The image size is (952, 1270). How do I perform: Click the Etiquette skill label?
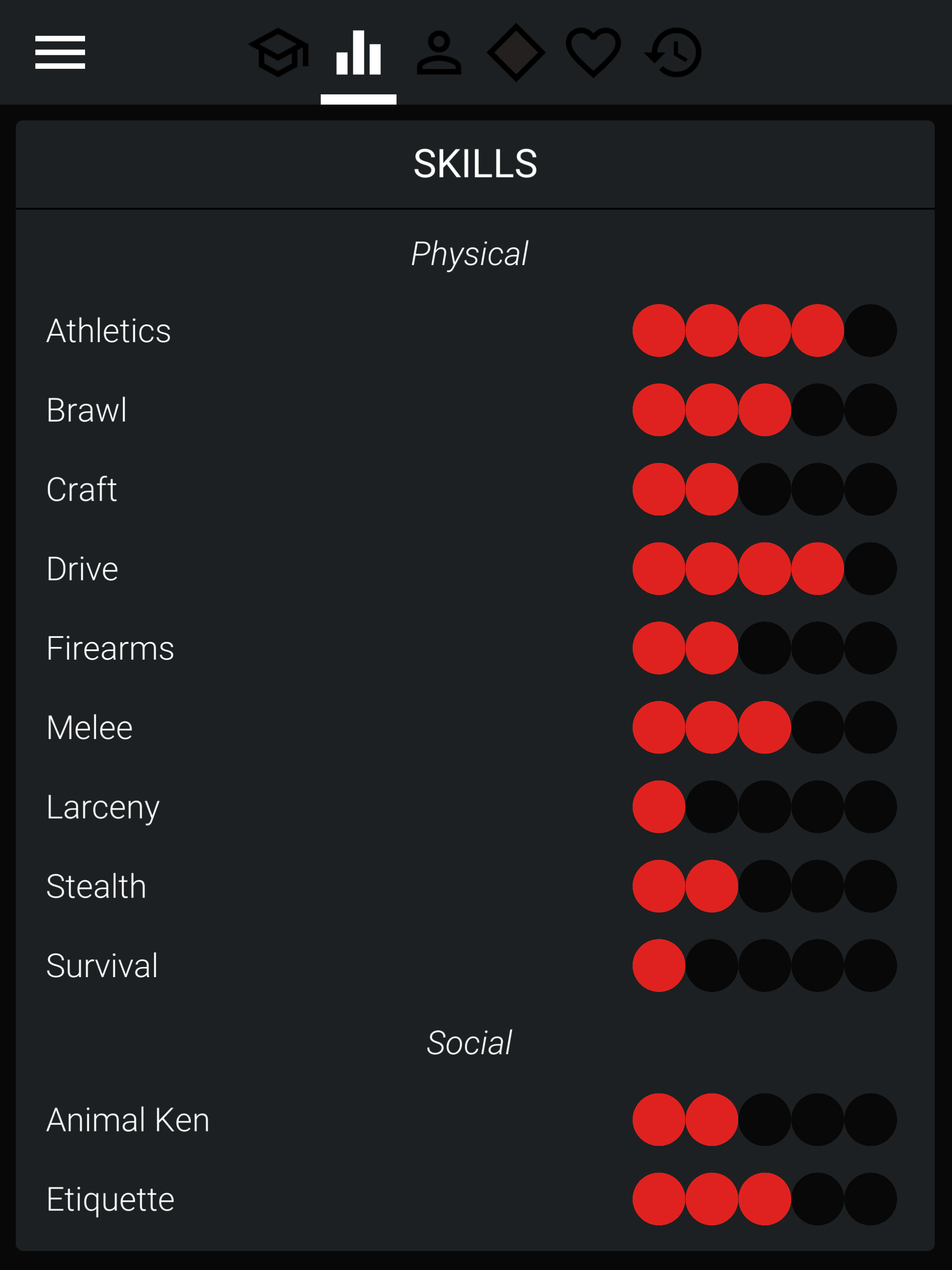point(110,1199)
